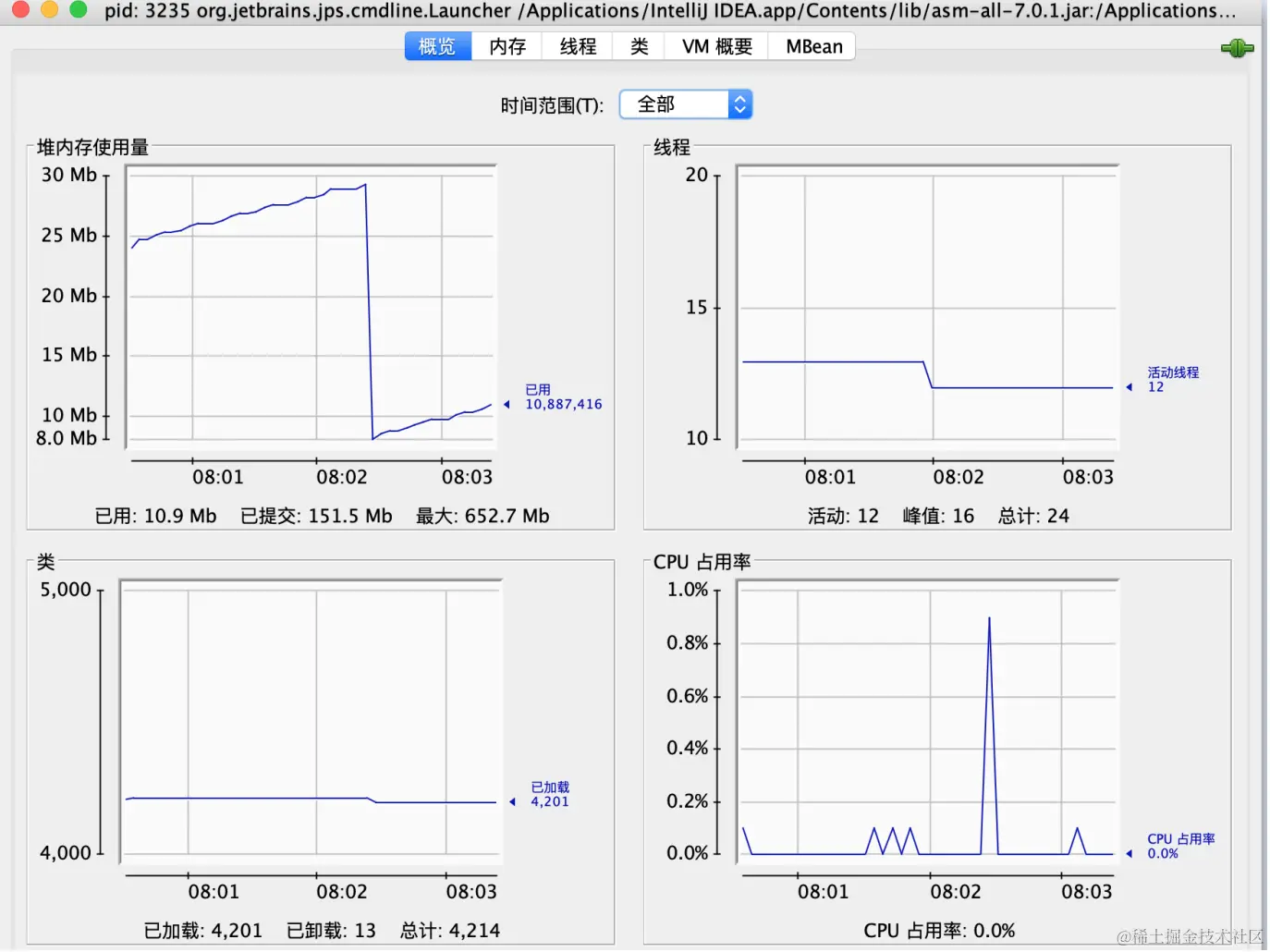
Task: Click the pid: 3235 window title text
Action: (x=670, y=11)
